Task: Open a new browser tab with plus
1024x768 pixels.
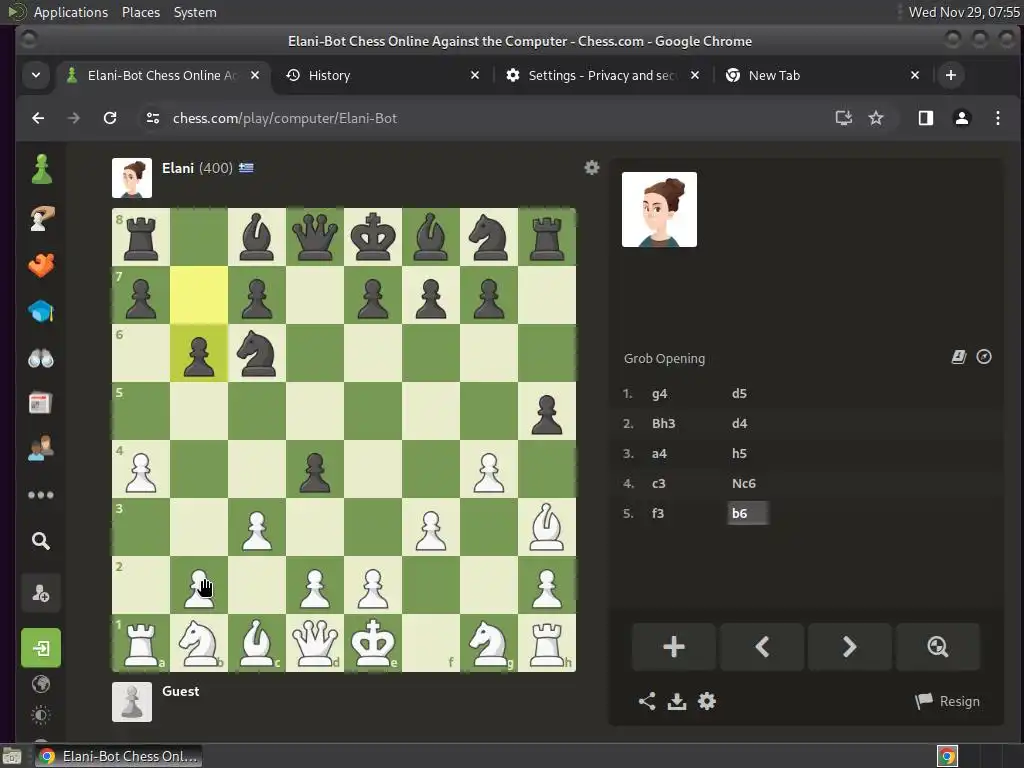Action: [x=951, y=75]
